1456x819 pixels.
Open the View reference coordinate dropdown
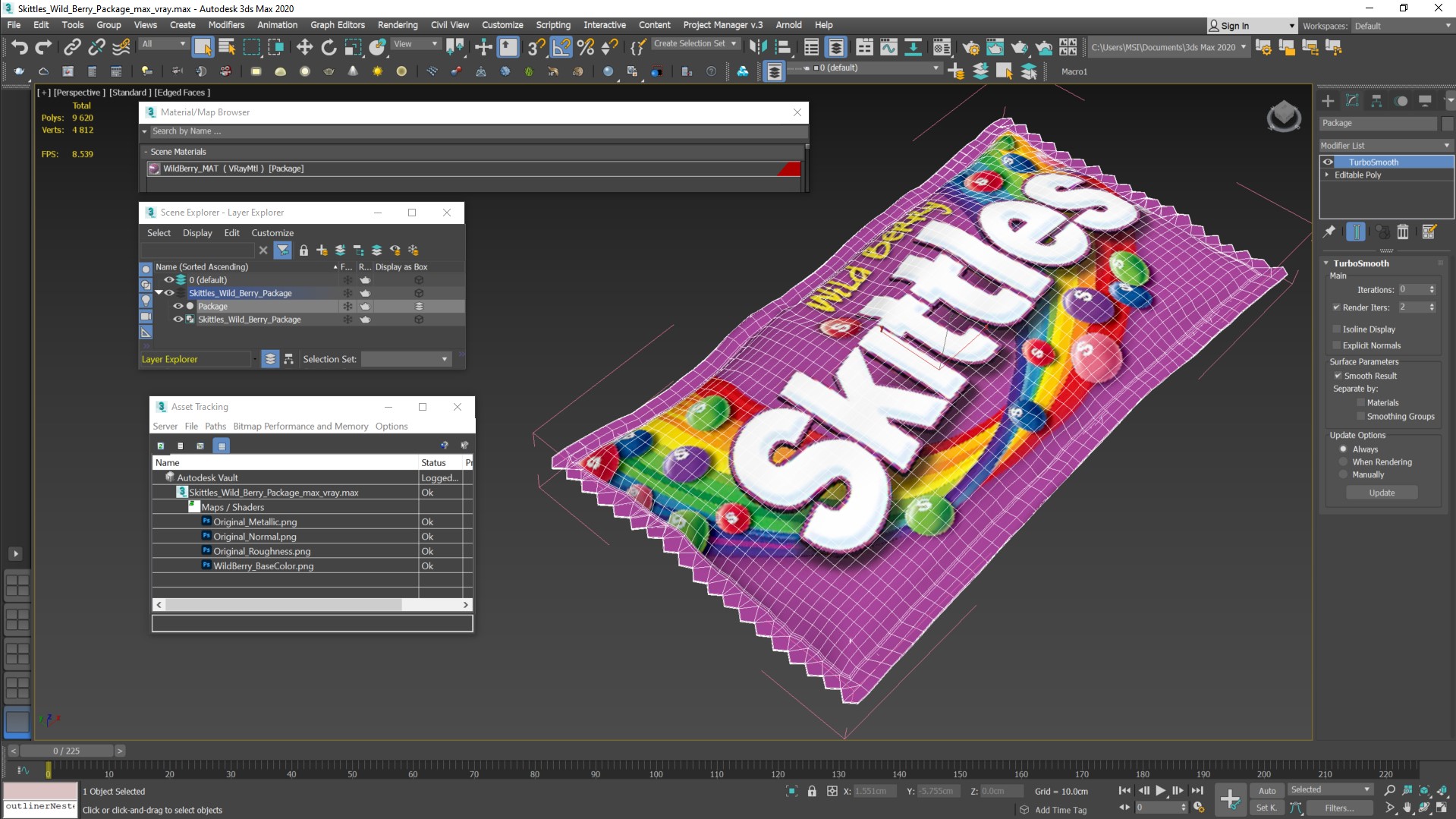415,43
